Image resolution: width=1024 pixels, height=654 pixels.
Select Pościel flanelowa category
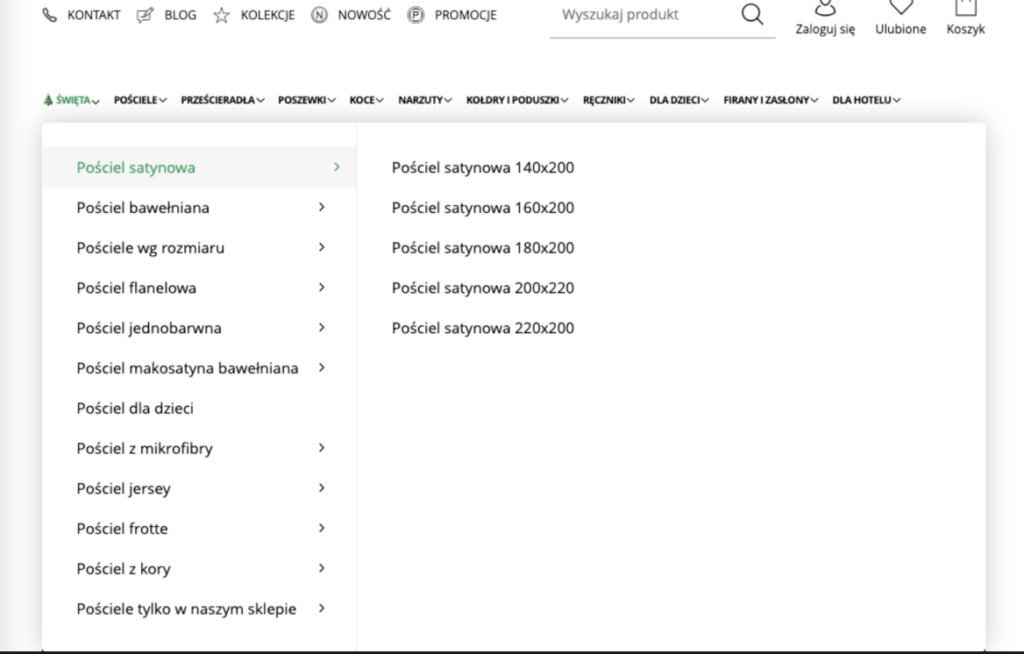pos(136,288)
